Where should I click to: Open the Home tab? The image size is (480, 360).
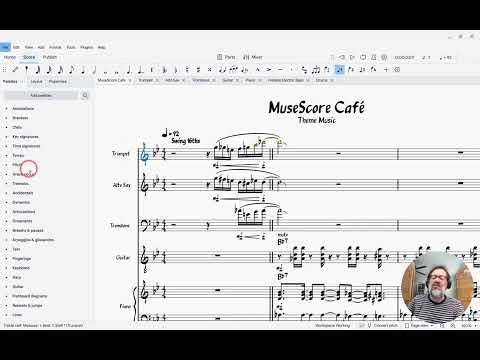[x=10, y=57]
